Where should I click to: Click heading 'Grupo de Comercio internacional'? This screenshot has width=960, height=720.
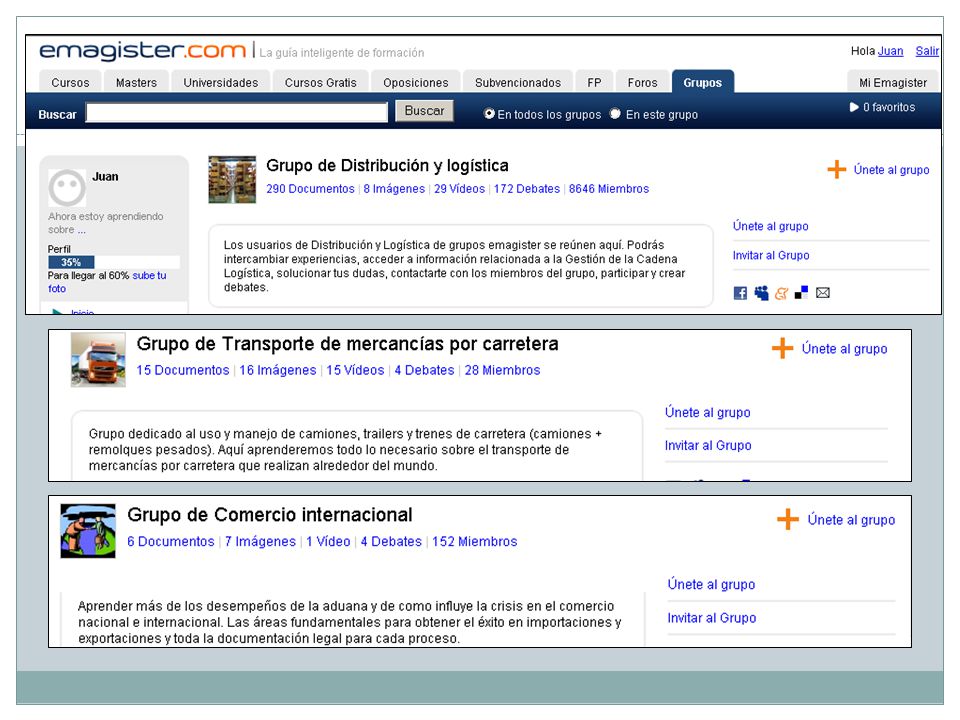point(269,514)
